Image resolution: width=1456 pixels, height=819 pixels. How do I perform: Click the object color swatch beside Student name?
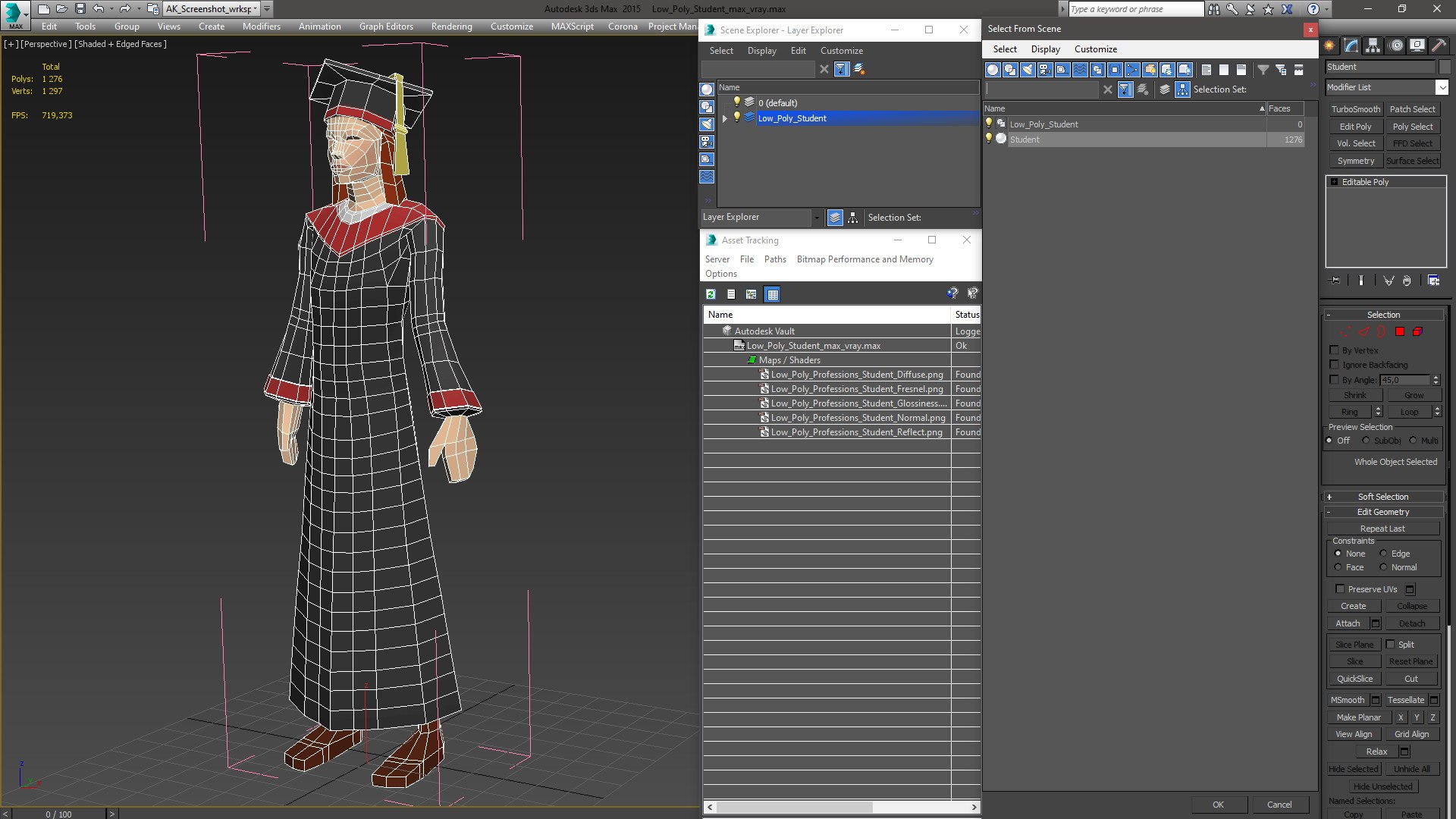click(x=1445, y=67)
